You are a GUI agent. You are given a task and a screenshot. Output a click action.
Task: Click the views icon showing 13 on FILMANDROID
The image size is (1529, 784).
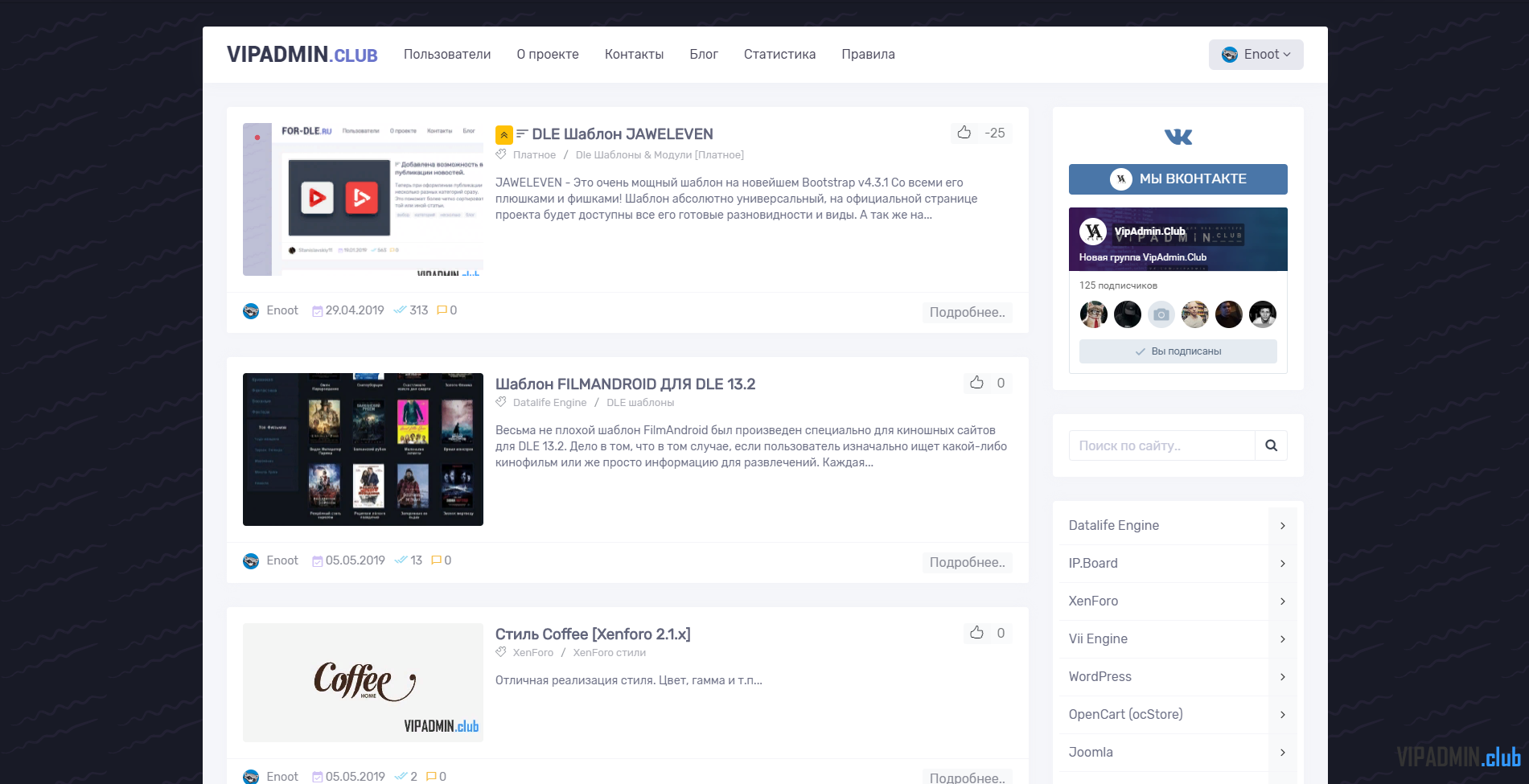click(x=401, y=560)
